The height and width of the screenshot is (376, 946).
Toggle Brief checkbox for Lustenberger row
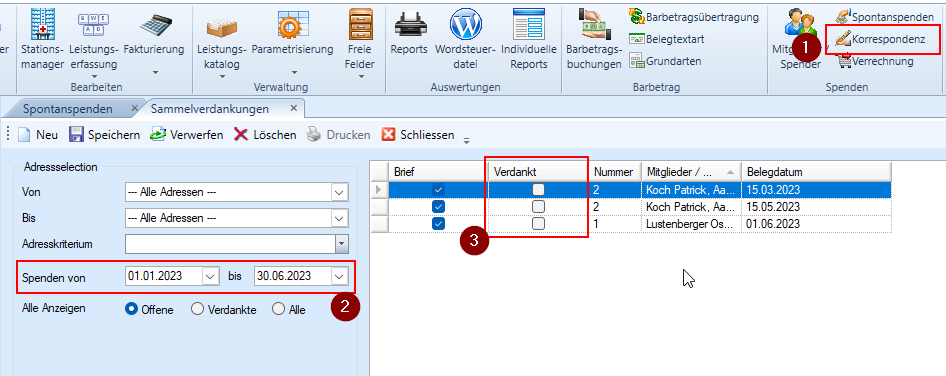click(x=439, y=223)
